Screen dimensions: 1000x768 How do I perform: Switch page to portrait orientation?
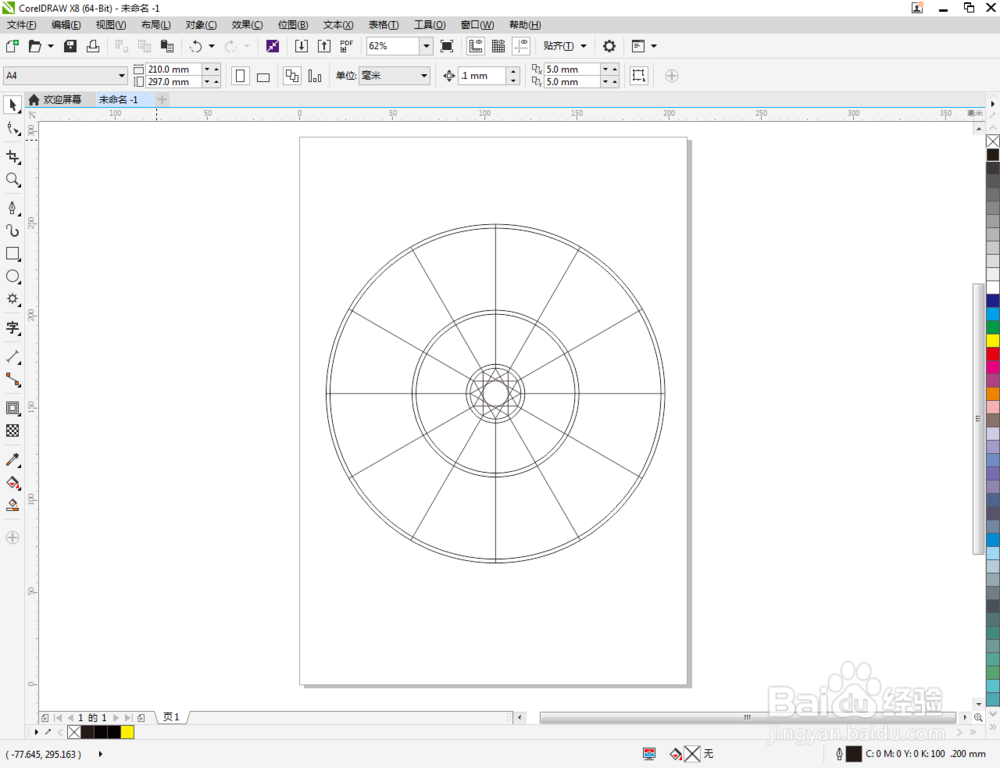pos(240,76)
